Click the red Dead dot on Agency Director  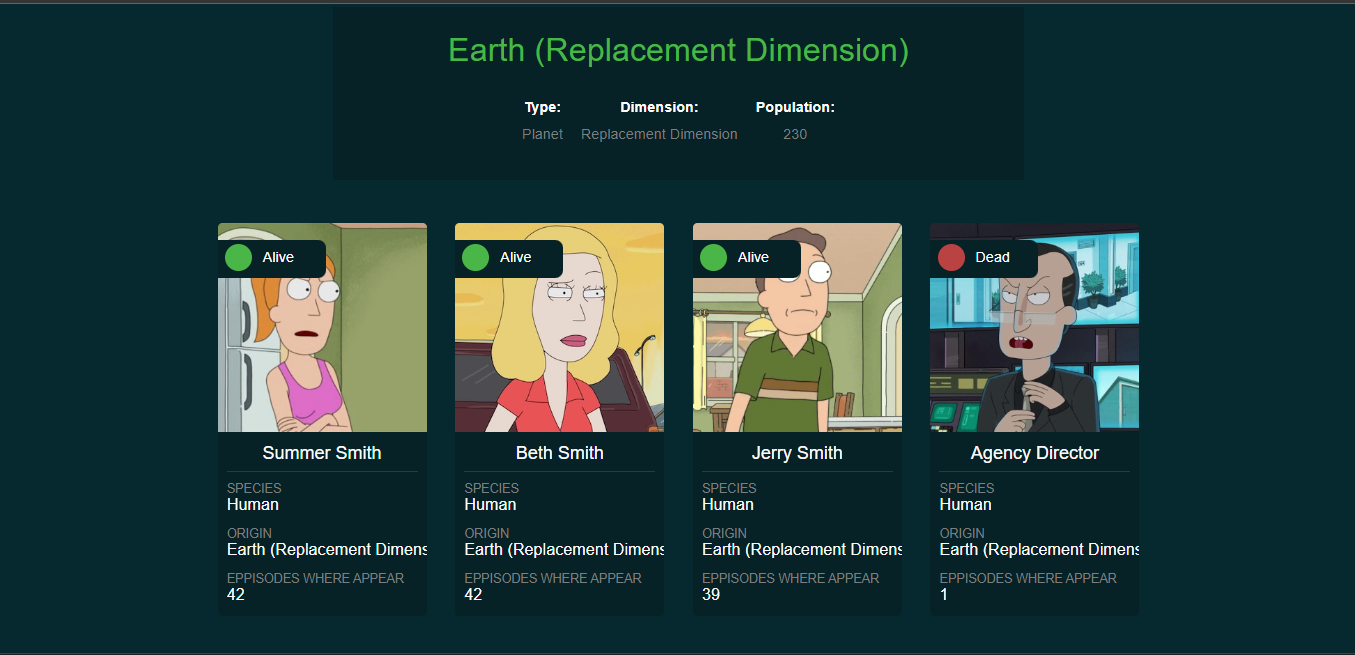(x=950, y=258)
